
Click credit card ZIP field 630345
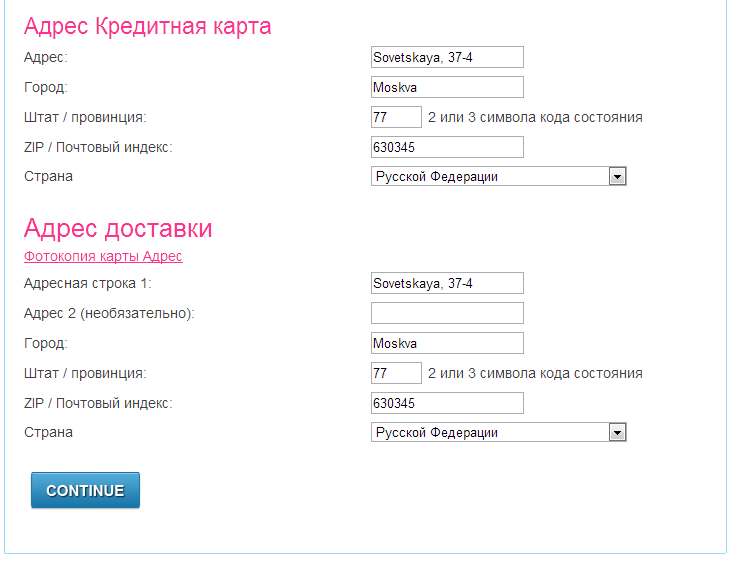click(447, 147)
